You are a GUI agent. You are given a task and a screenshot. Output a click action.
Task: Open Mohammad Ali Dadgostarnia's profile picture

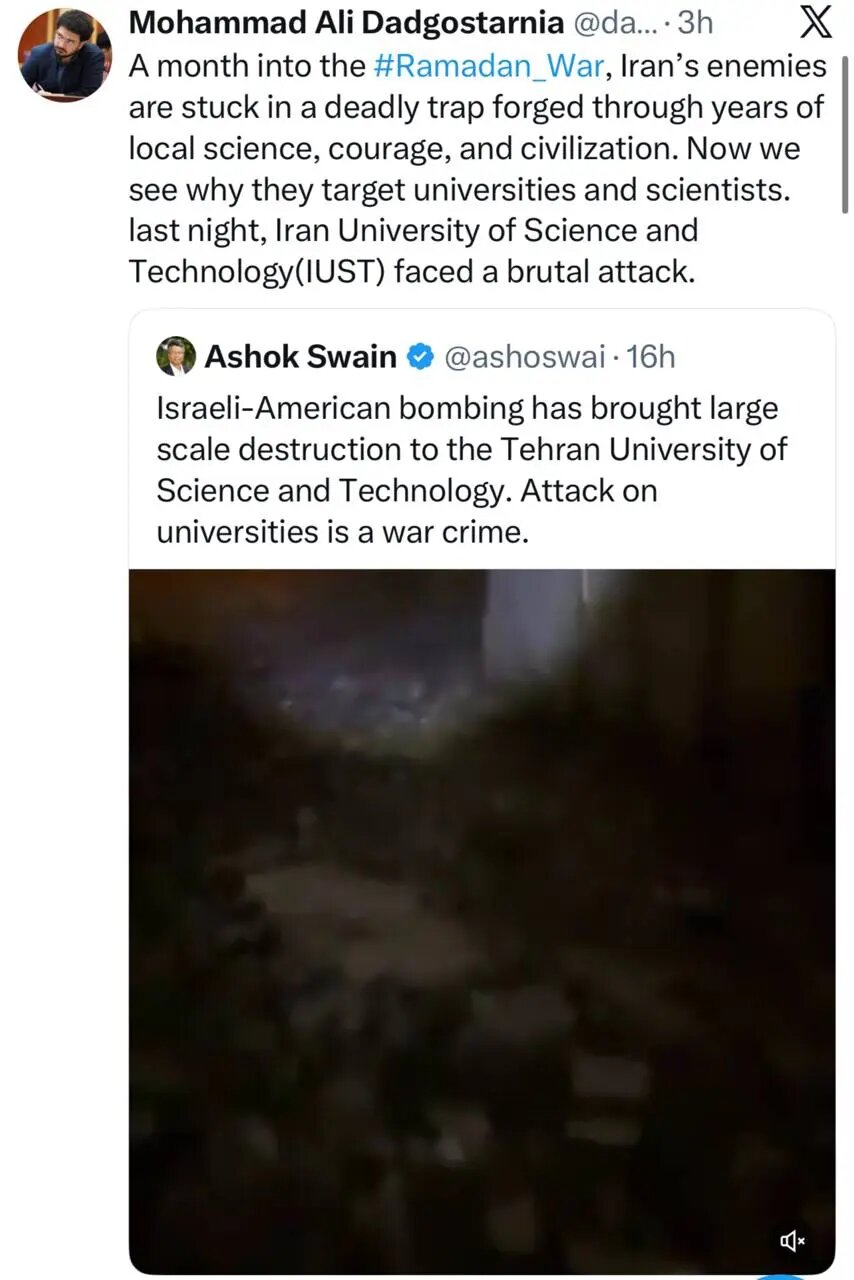point(65,56)
